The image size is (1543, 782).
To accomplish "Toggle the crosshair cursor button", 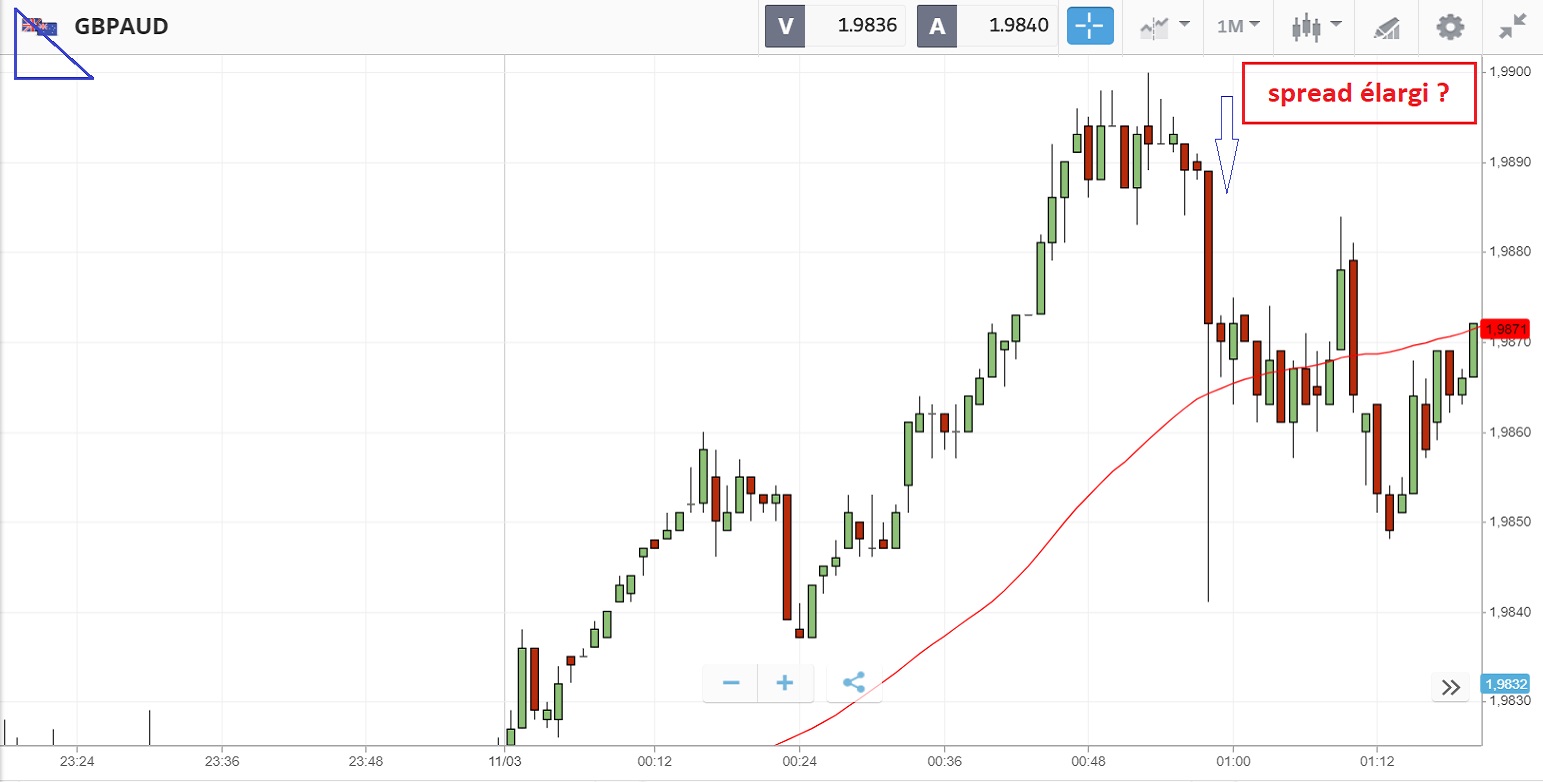I will click(1090, 27).
